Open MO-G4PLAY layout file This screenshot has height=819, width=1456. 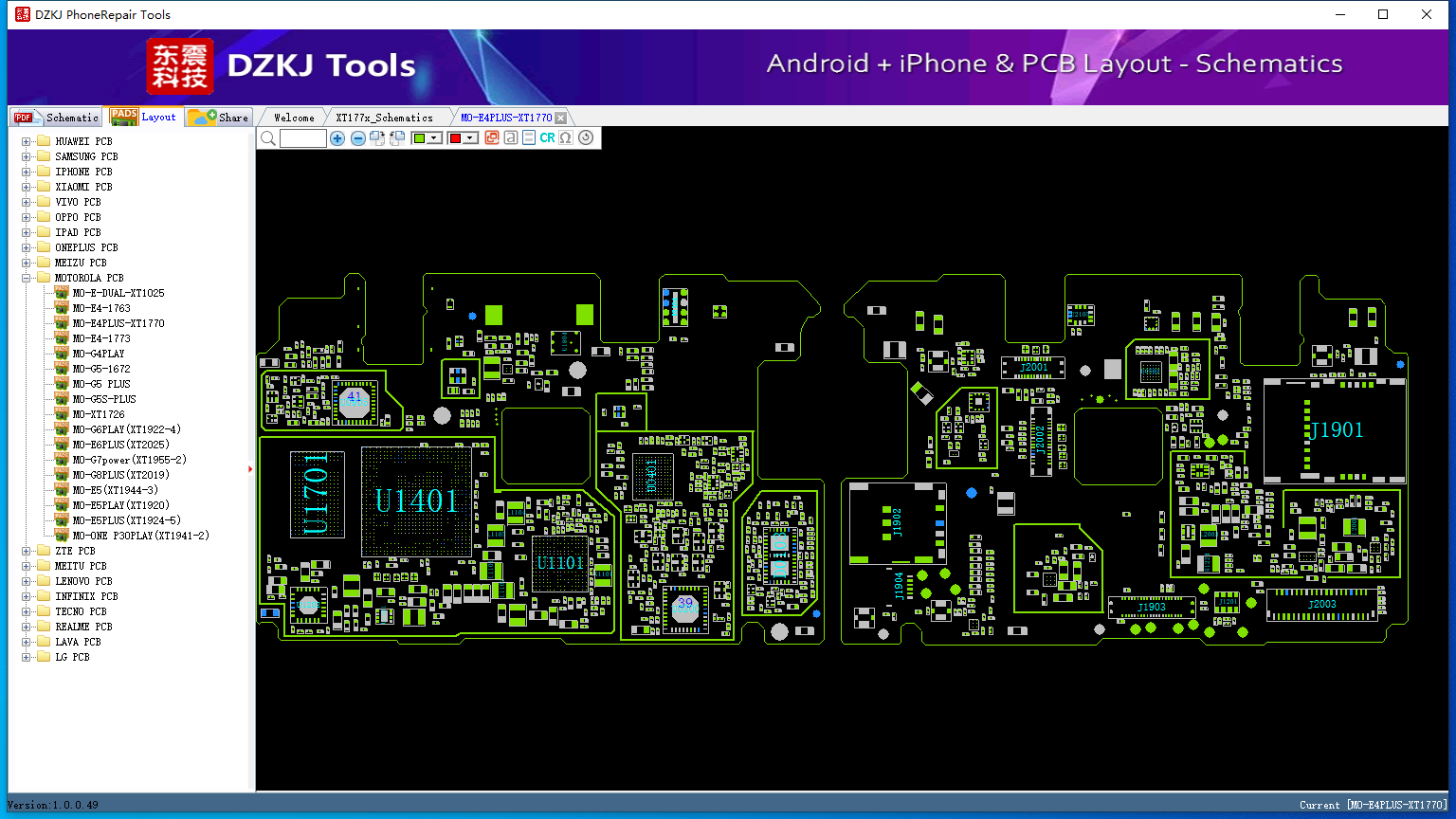click(99, 354)
